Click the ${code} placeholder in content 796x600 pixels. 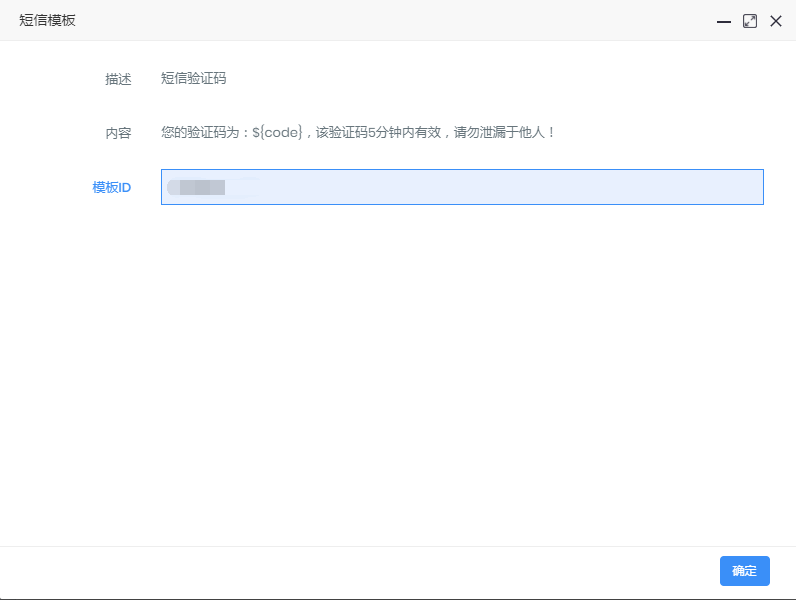click(277, 132)
